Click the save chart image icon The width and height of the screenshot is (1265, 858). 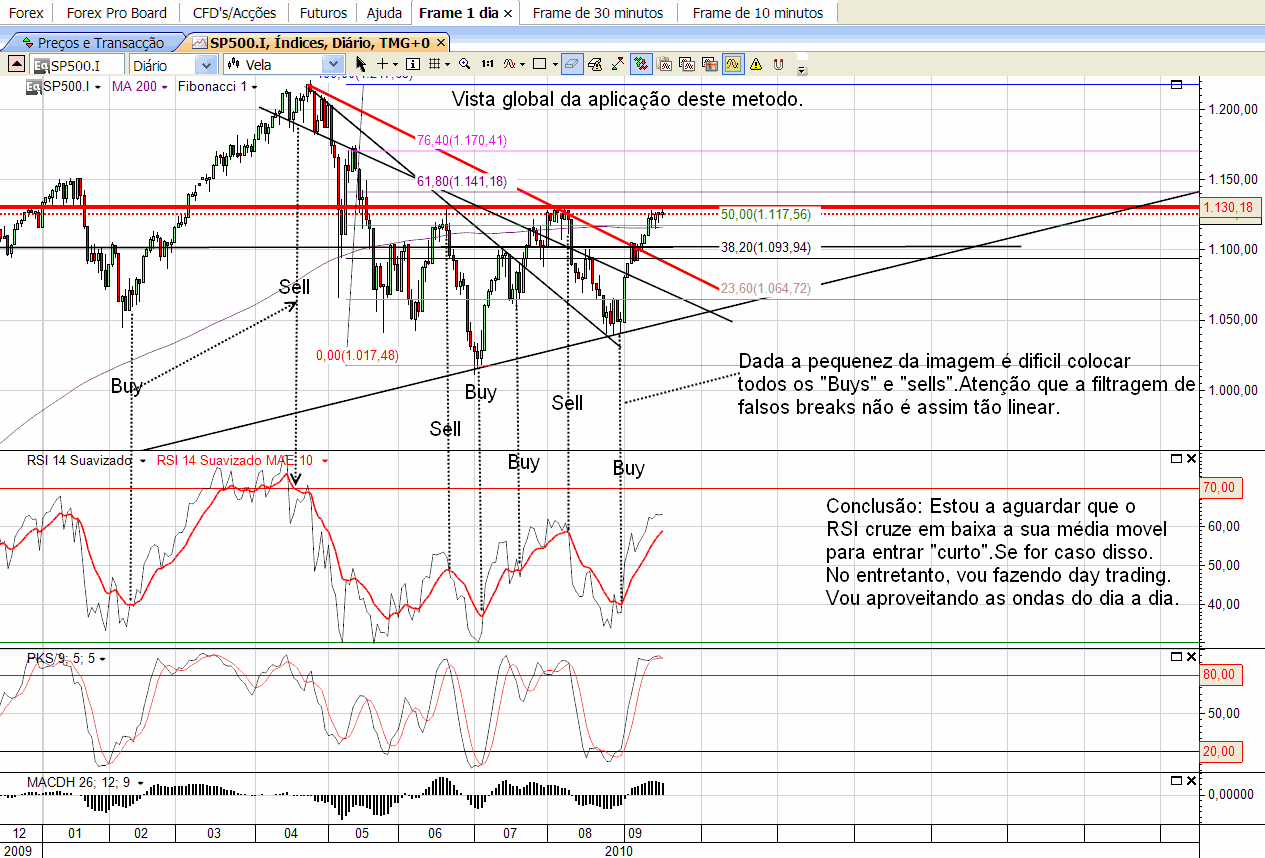(710, 64)
